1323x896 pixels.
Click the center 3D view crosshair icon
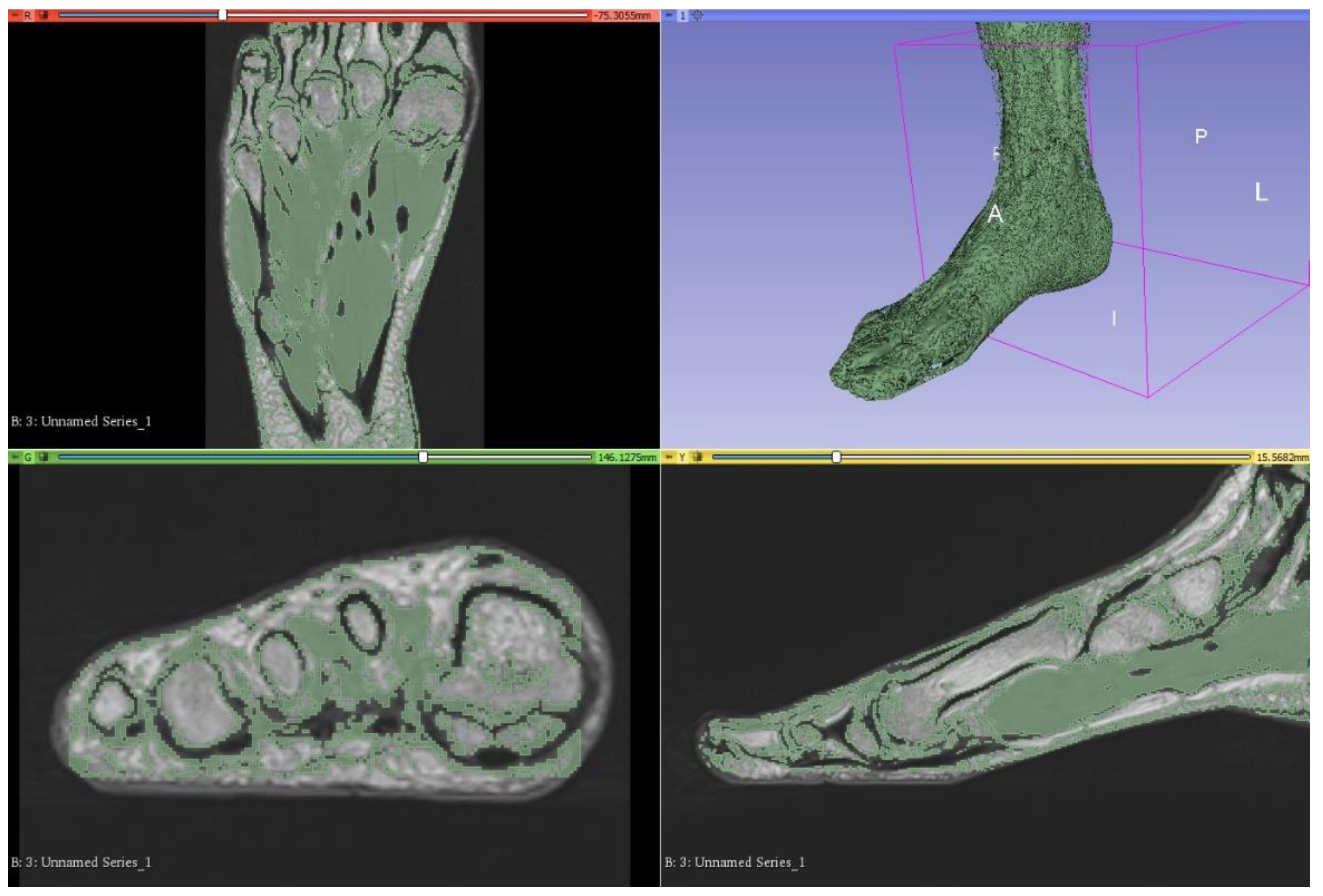point(697,16)
